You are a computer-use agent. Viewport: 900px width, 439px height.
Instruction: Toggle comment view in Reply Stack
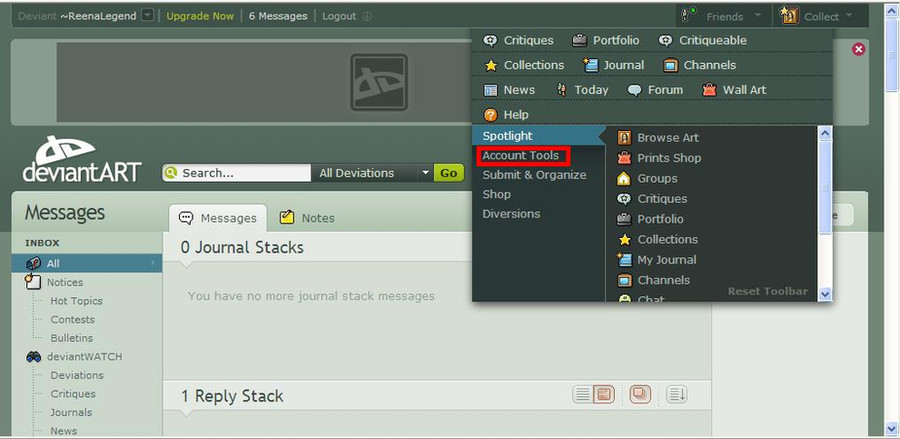640,395
